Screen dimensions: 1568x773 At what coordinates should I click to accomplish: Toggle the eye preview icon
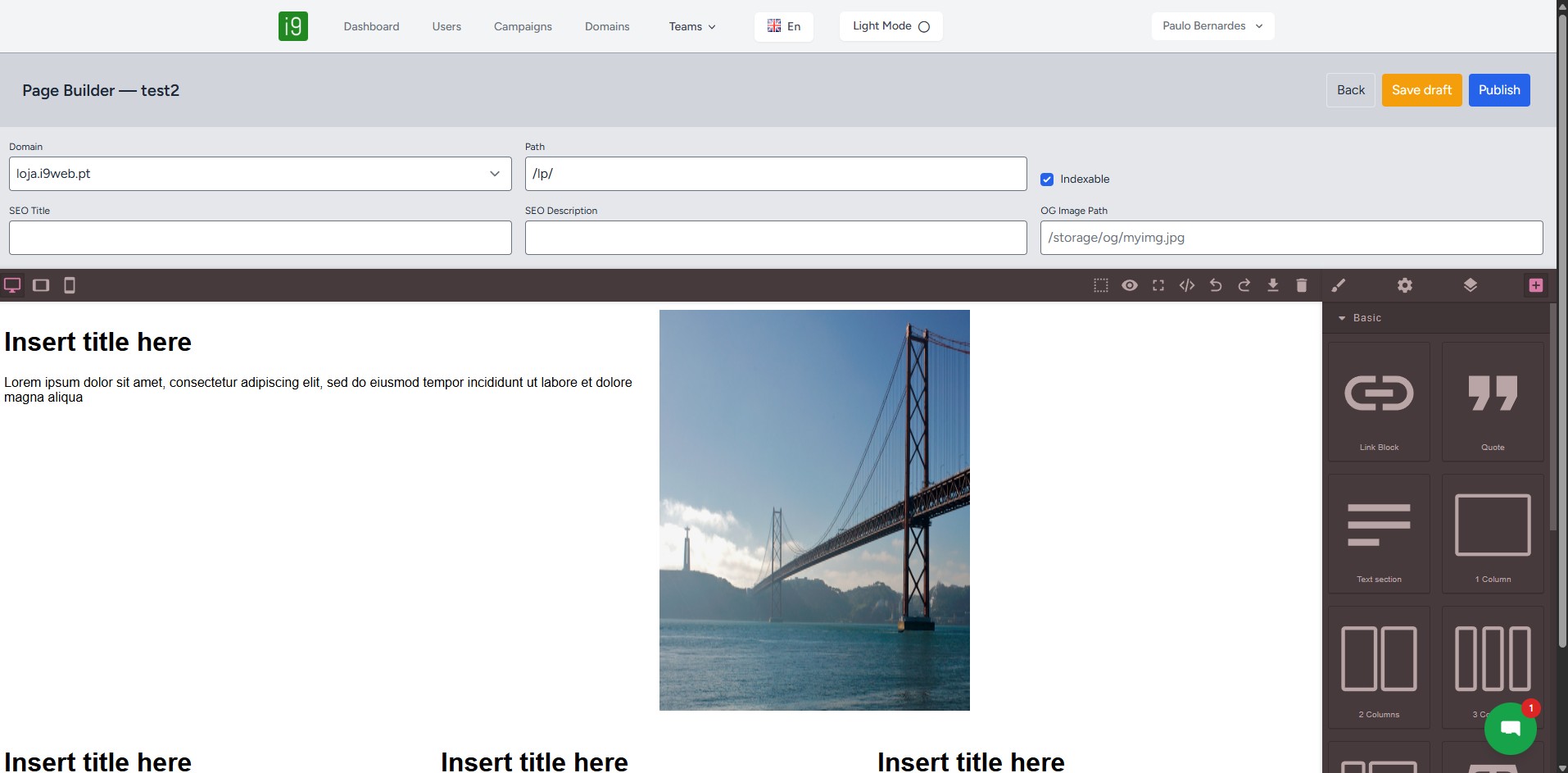(x=1129, y=285)
